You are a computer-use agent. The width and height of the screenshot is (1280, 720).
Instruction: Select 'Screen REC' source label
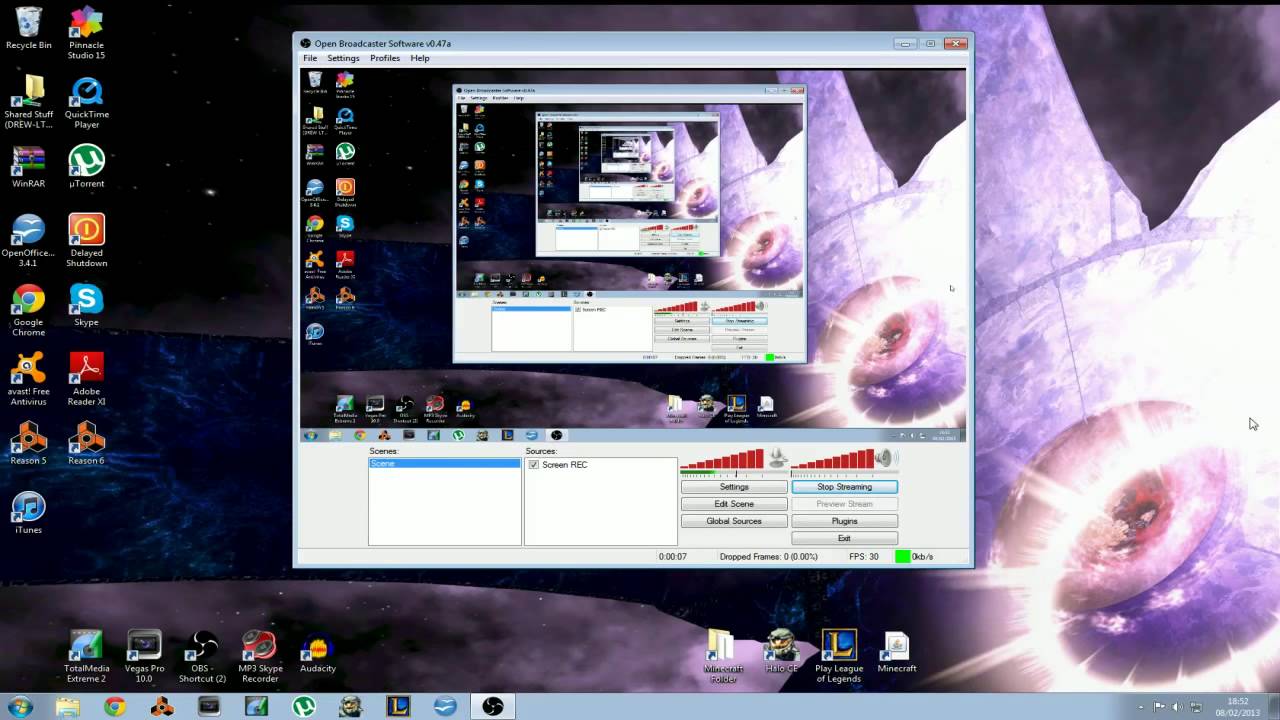point(564,465)
